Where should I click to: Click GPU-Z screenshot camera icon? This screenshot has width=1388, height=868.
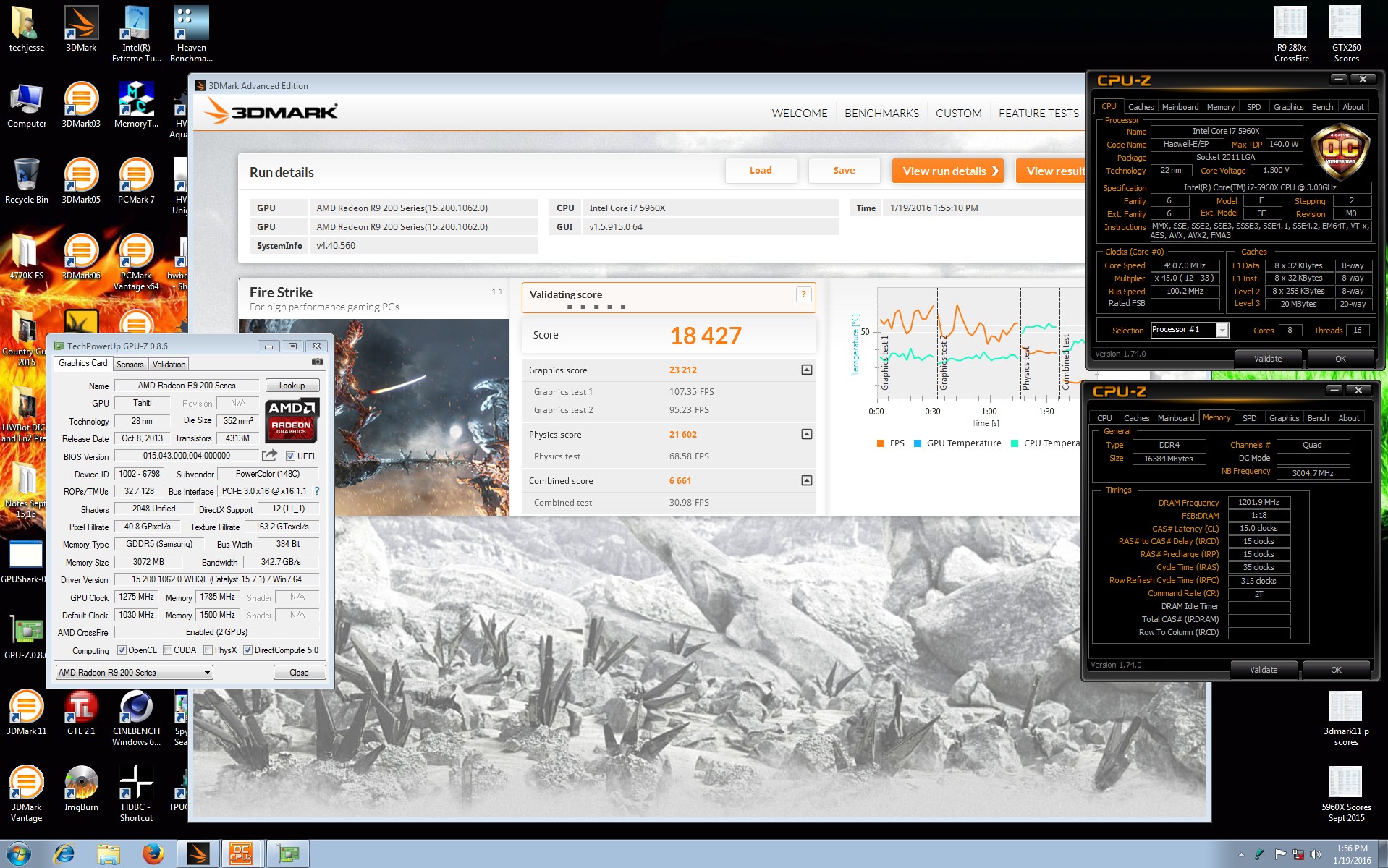pyautogui.click(x=318, y=361)
